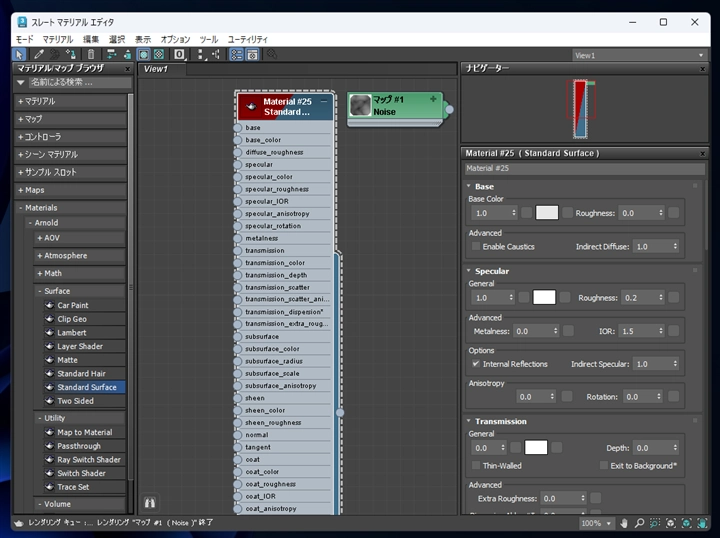
Task: Click the plus icon on Noise node
Action: (x=433, y=99)
